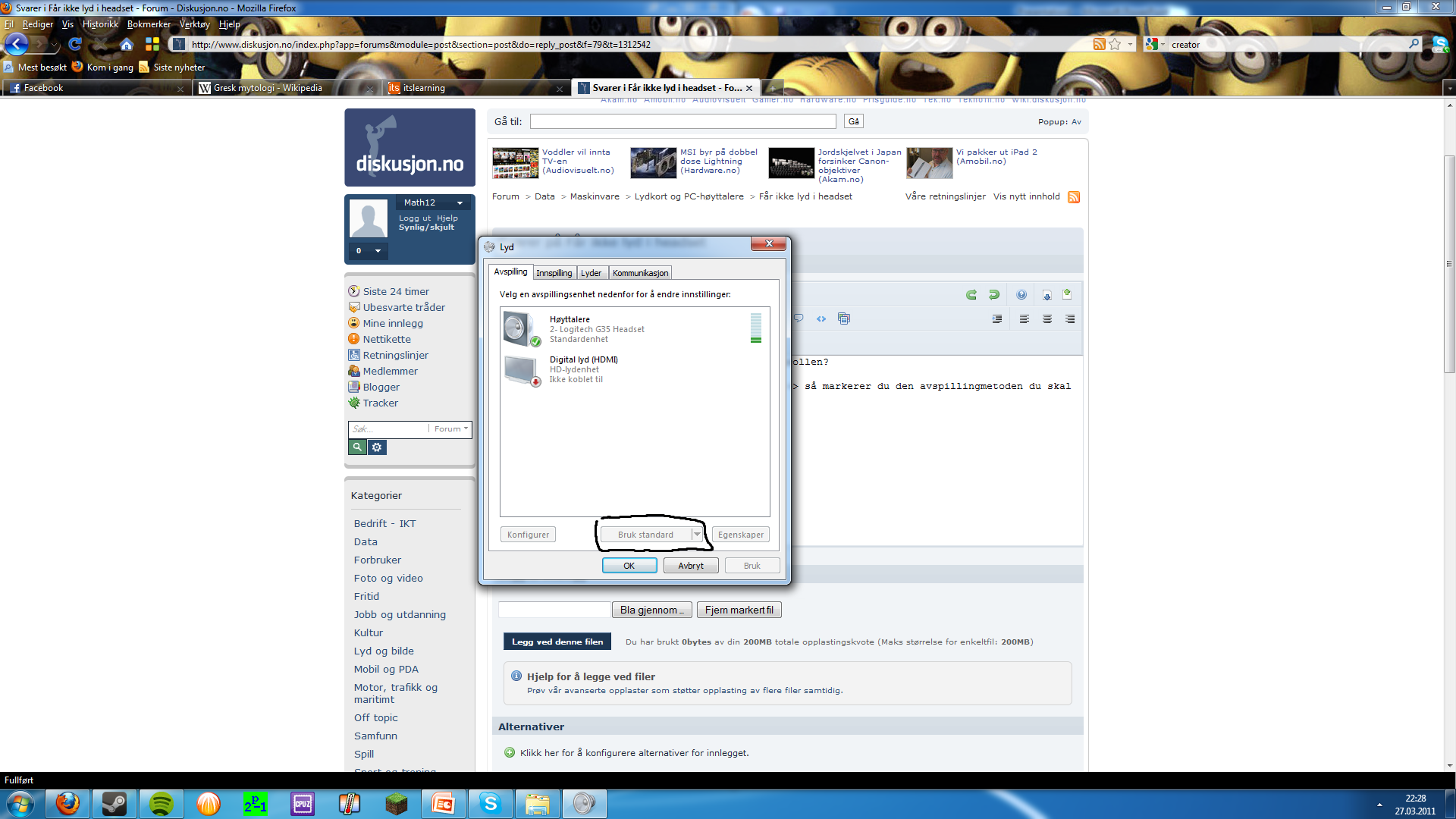Image resolution: width=1456 pixels, height=819 pixels.
Task: Expand Bruk standard dropdown arrow
Action: [697, 535]
